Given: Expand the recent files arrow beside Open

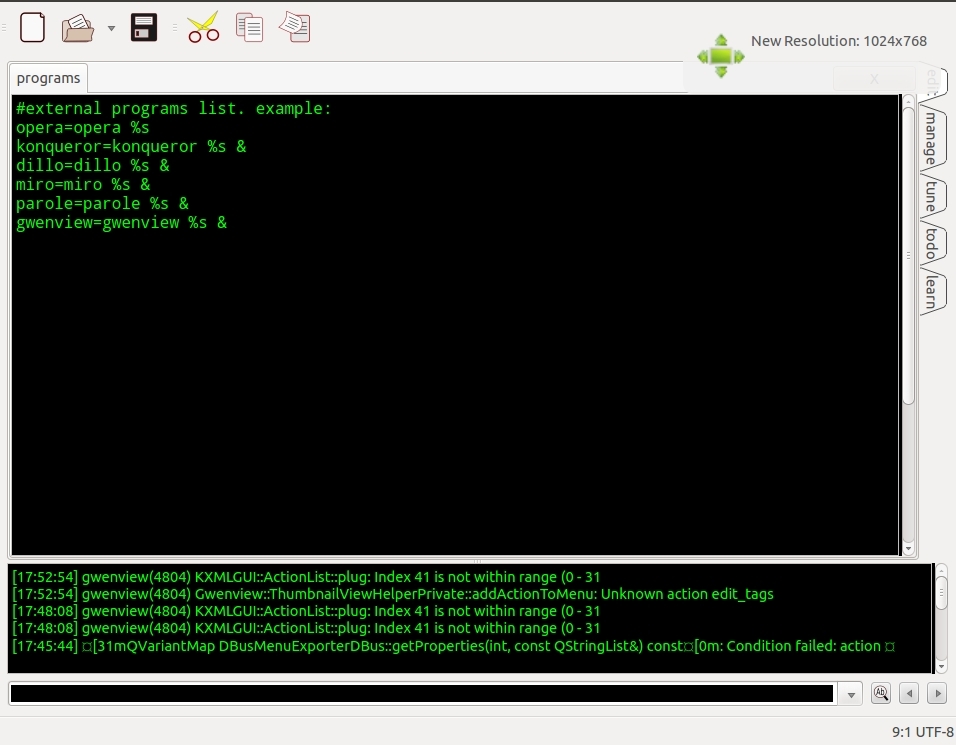Looking at the screenshot, I should point(111,28).
